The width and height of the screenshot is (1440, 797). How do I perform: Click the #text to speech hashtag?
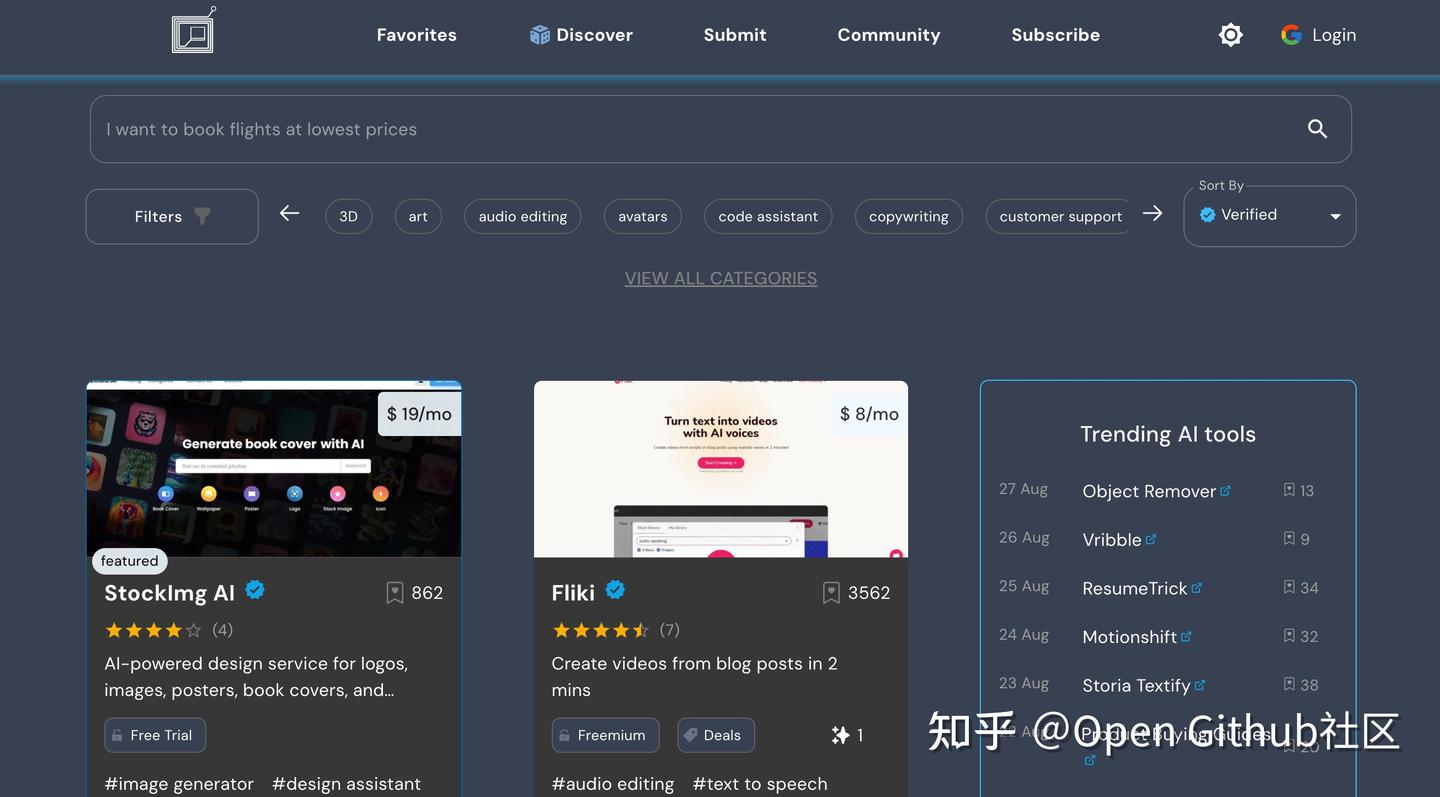coord(760,784)
